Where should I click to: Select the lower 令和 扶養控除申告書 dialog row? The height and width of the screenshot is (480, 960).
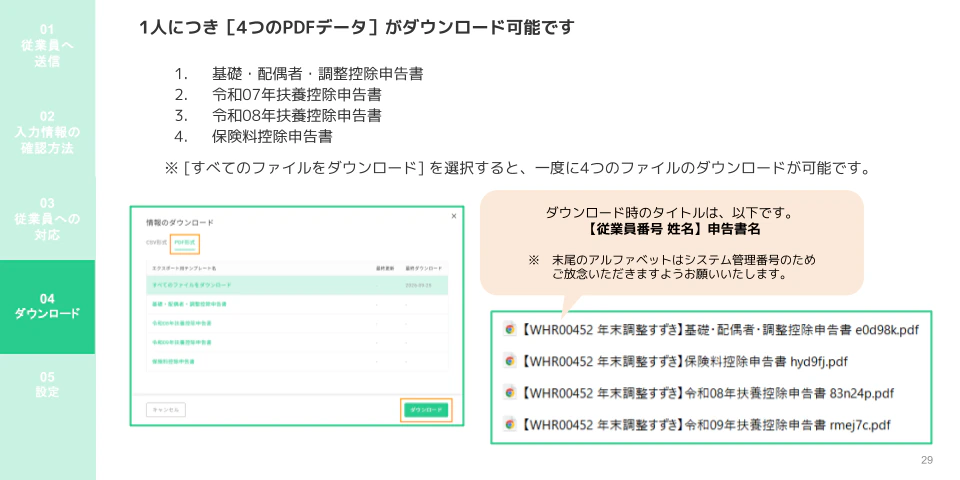pyautogui.click(x=297, y=342)
